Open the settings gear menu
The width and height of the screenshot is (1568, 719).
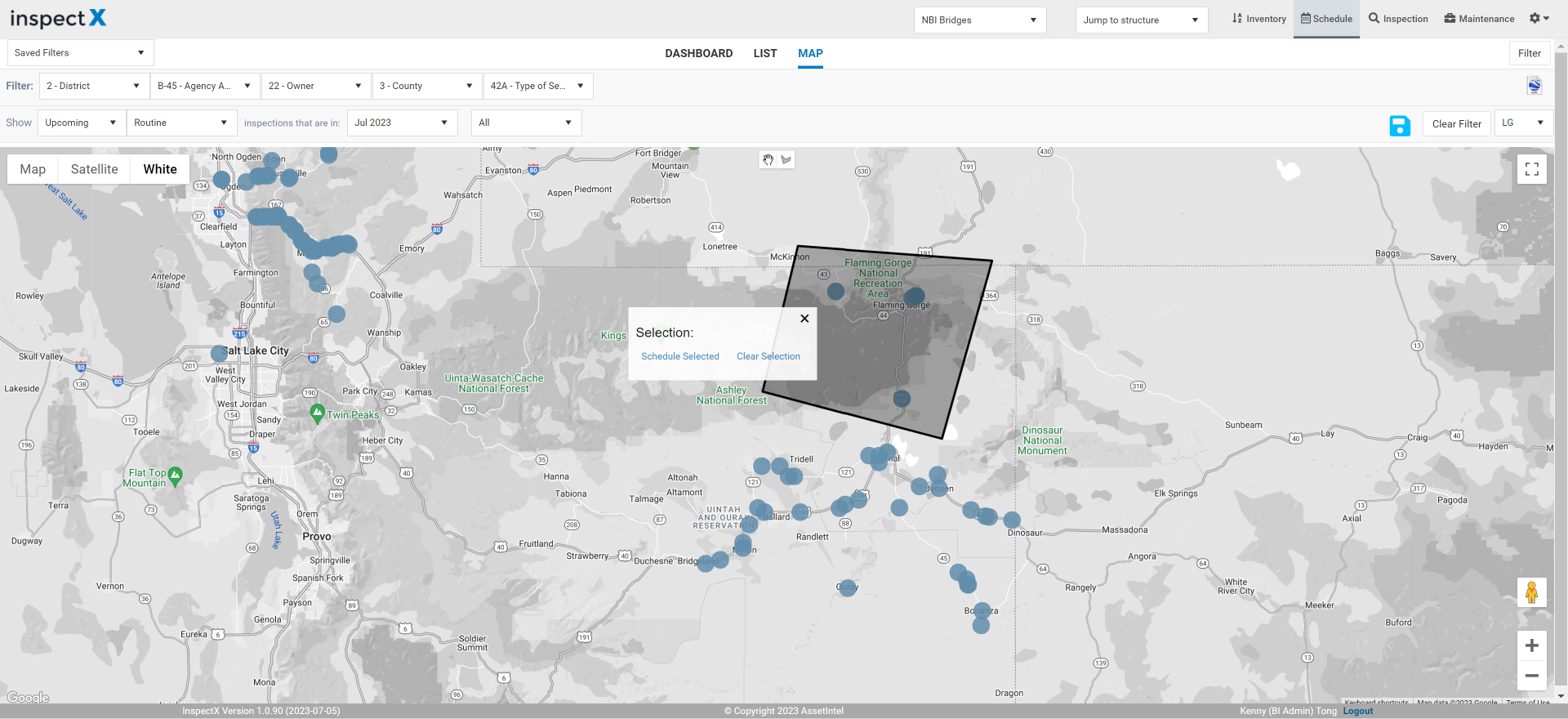(x=1539, y=19)
